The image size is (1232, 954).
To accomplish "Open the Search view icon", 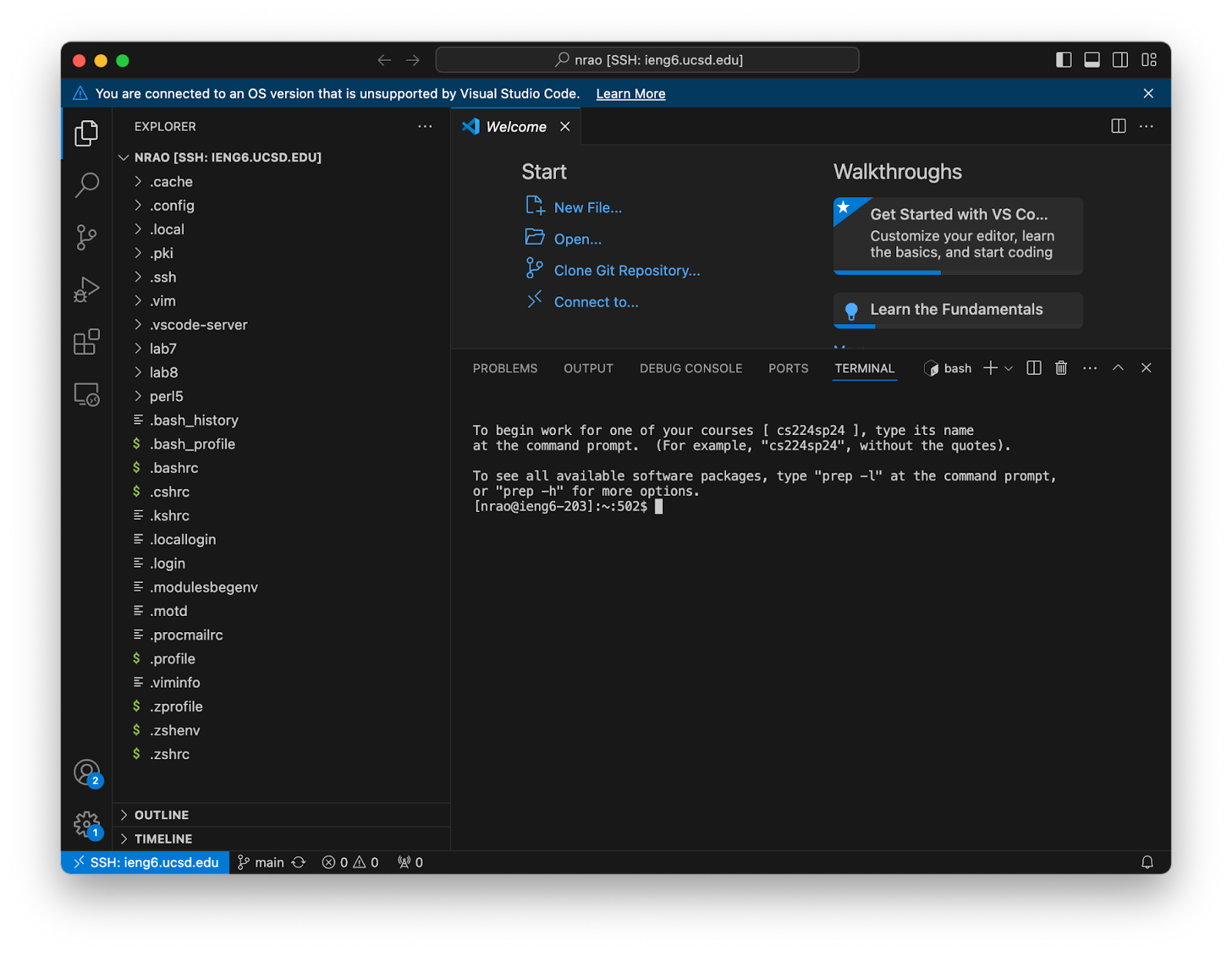I will coord(86,185).
